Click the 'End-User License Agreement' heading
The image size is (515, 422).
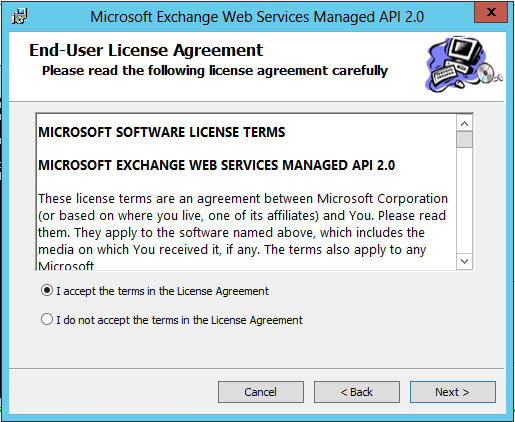[x=146, y=50]
